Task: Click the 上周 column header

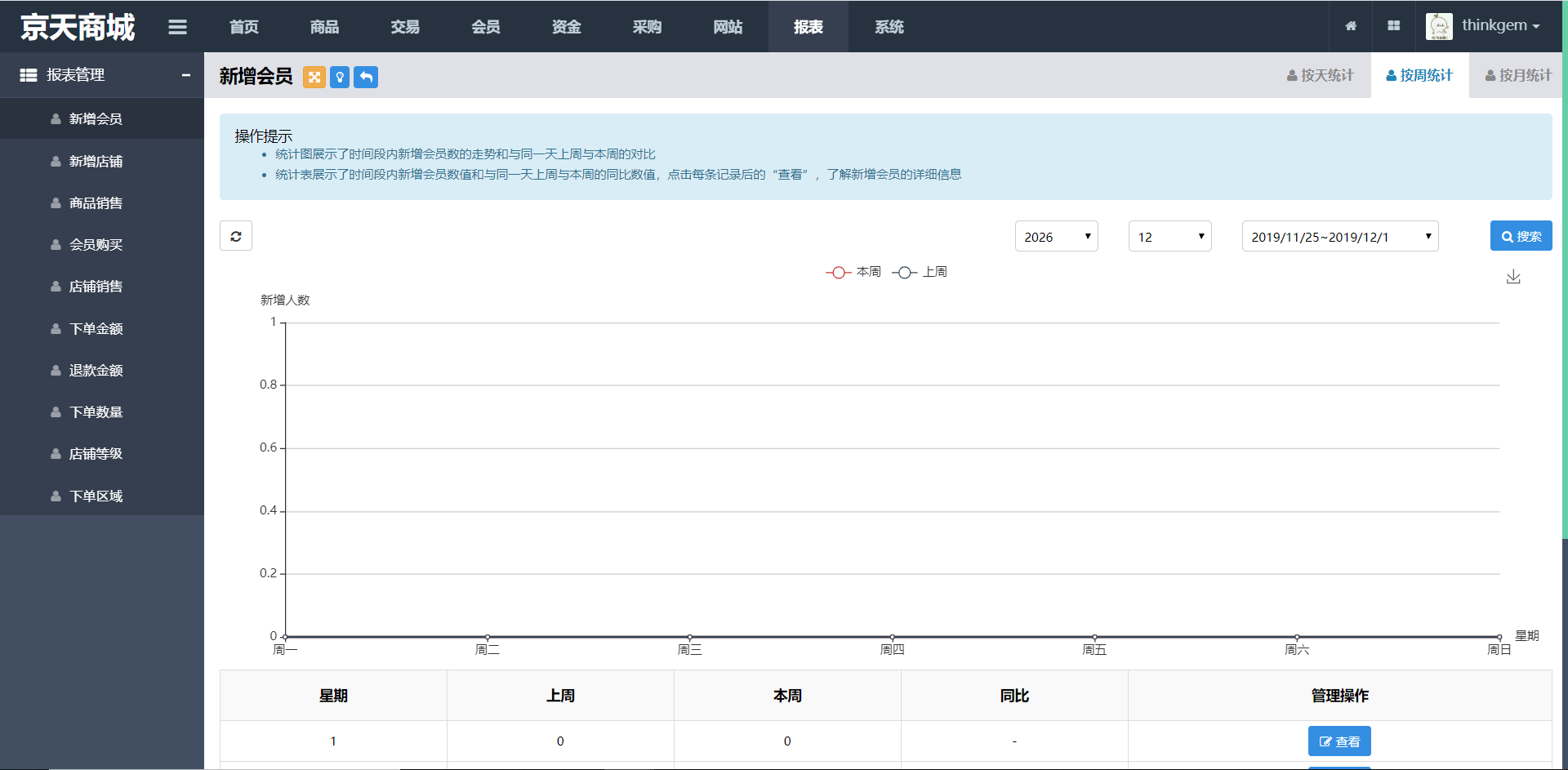Action: click(x=560, y=696)
